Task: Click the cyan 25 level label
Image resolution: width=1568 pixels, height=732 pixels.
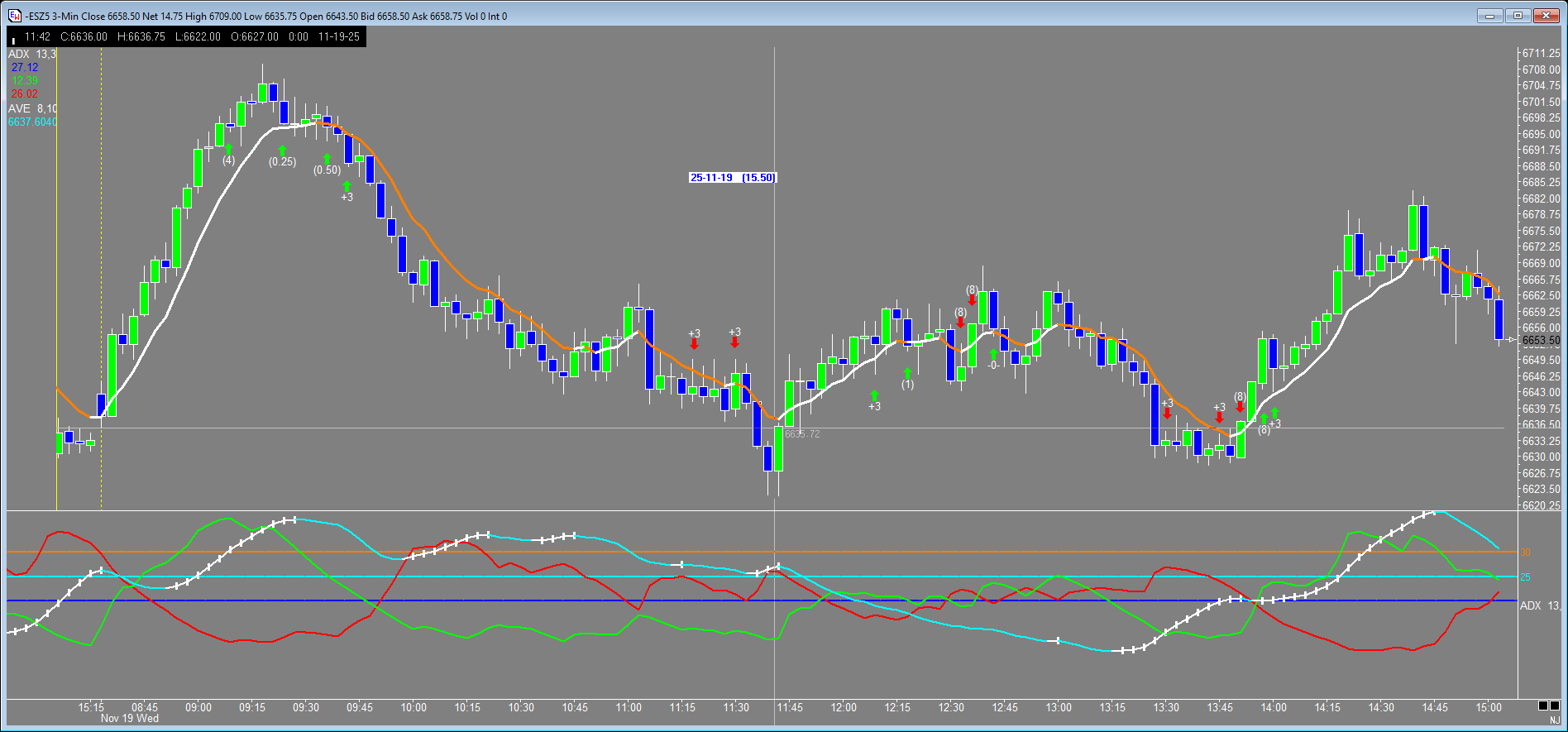Action: [x=1525, y=577]
